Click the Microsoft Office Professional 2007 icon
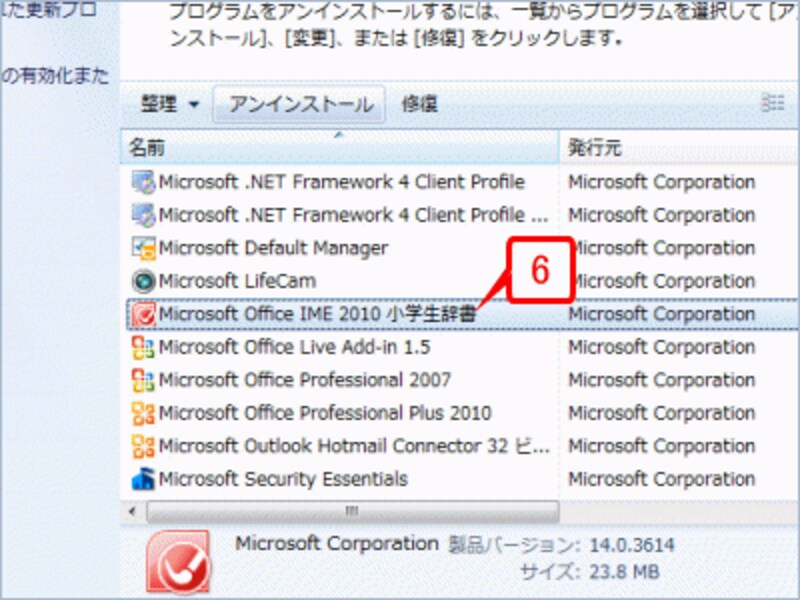 [143, 380]
